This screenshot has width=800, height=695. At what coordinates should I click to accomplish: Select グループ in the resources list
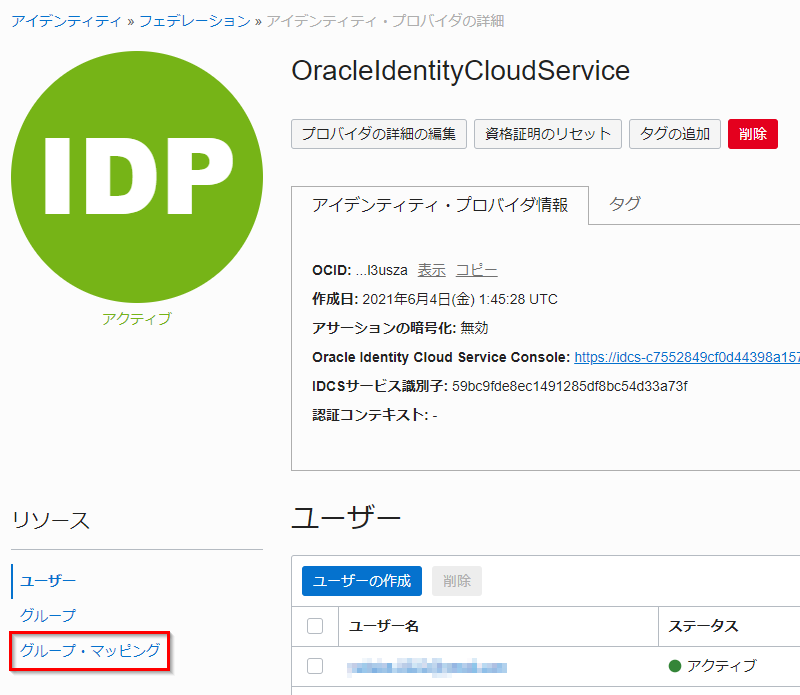[48, 615]
